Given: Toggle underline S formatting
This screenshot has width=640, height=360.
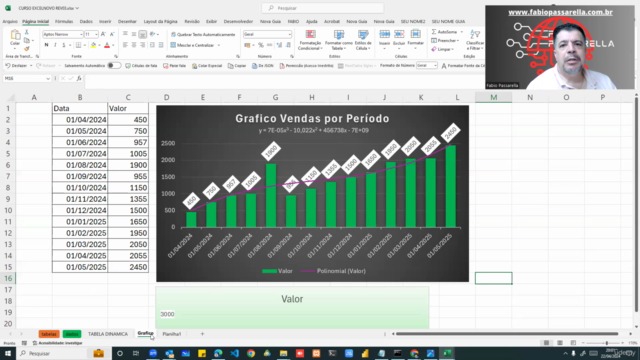Looking at the screenshot, I should tap(64, 45).
